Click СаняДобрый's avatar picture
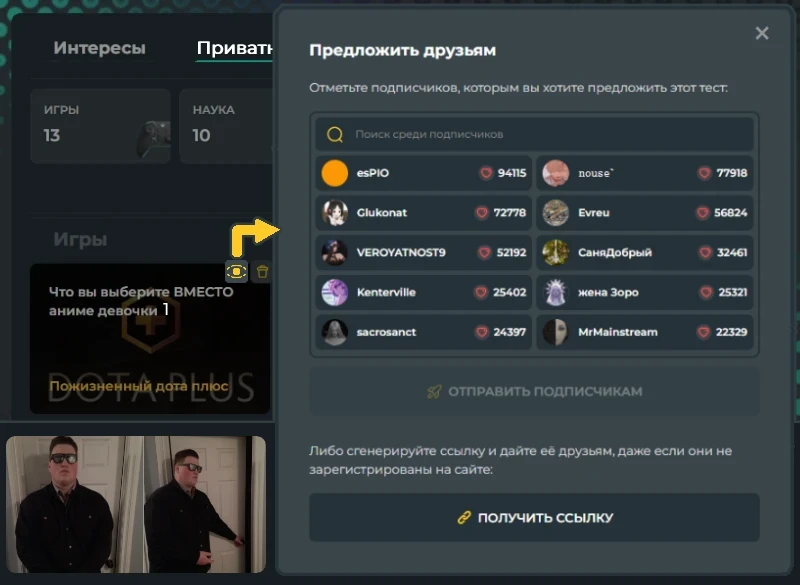Screen dimensions: 800x585 point(556,252)
